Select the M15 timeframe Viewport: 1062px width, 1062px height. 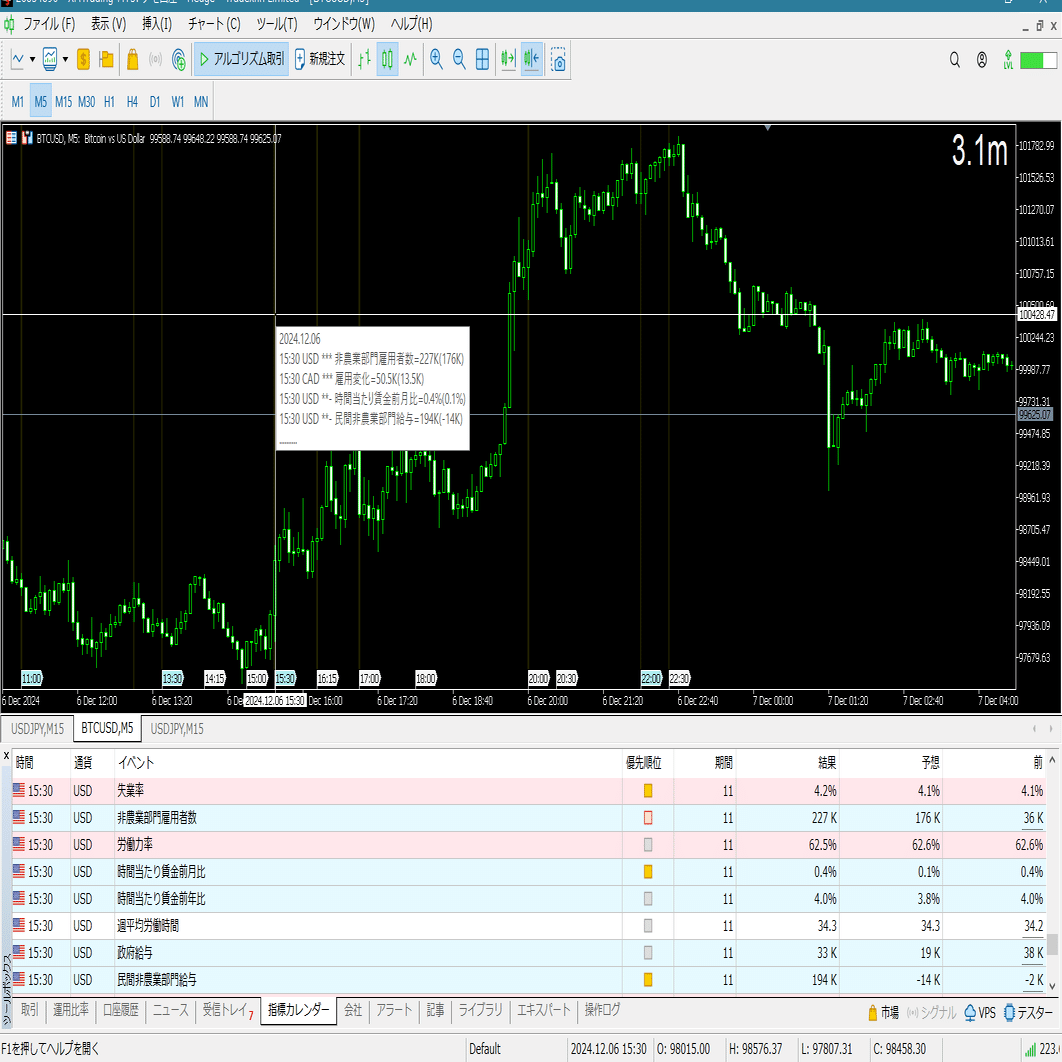[64, 102]
